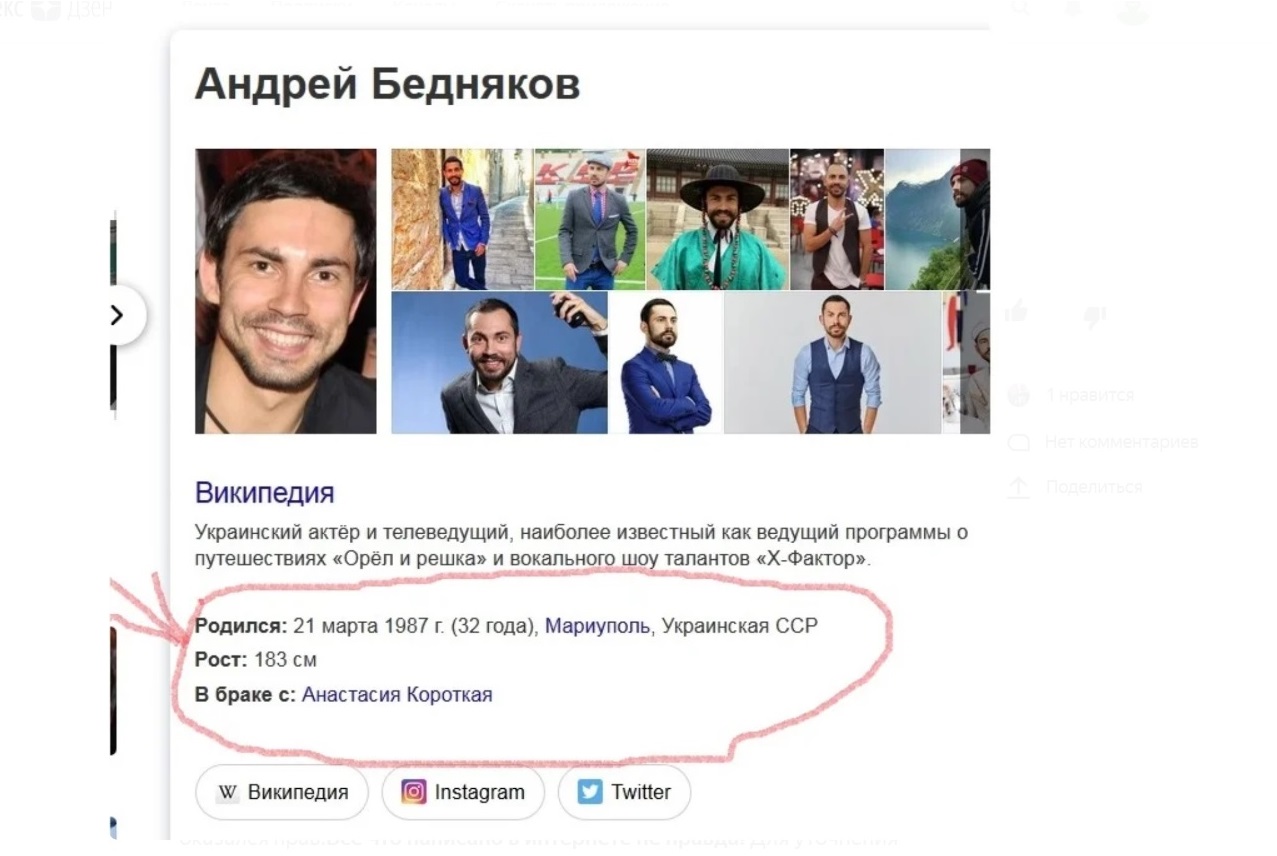This screenshot has width=1277, height=856.
Task: Open photo of man holding microphone overhead
Action: (x=499, y=363)
